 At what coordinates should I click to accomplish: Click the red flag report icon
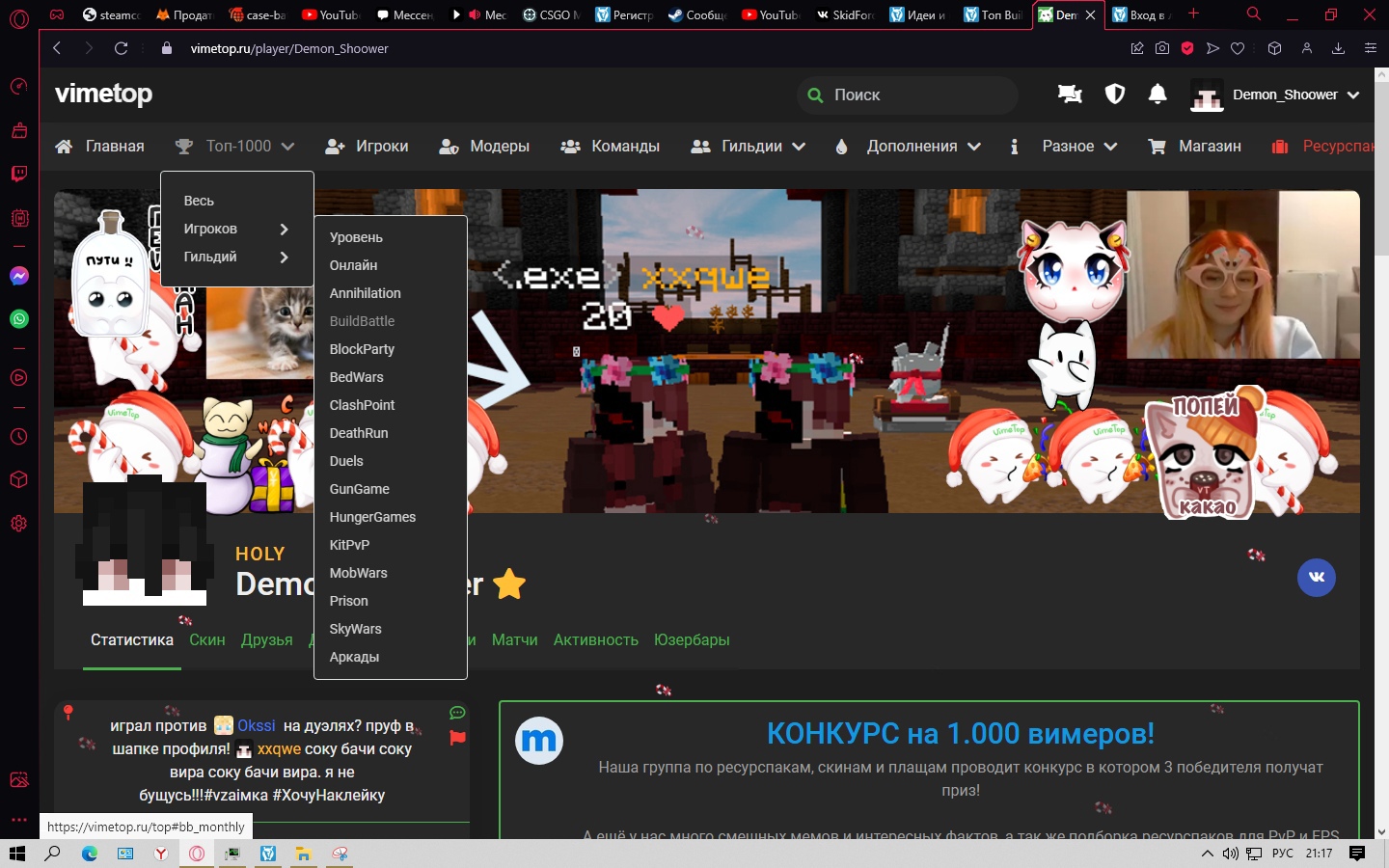pyautogui.click(x=457, y=738)
